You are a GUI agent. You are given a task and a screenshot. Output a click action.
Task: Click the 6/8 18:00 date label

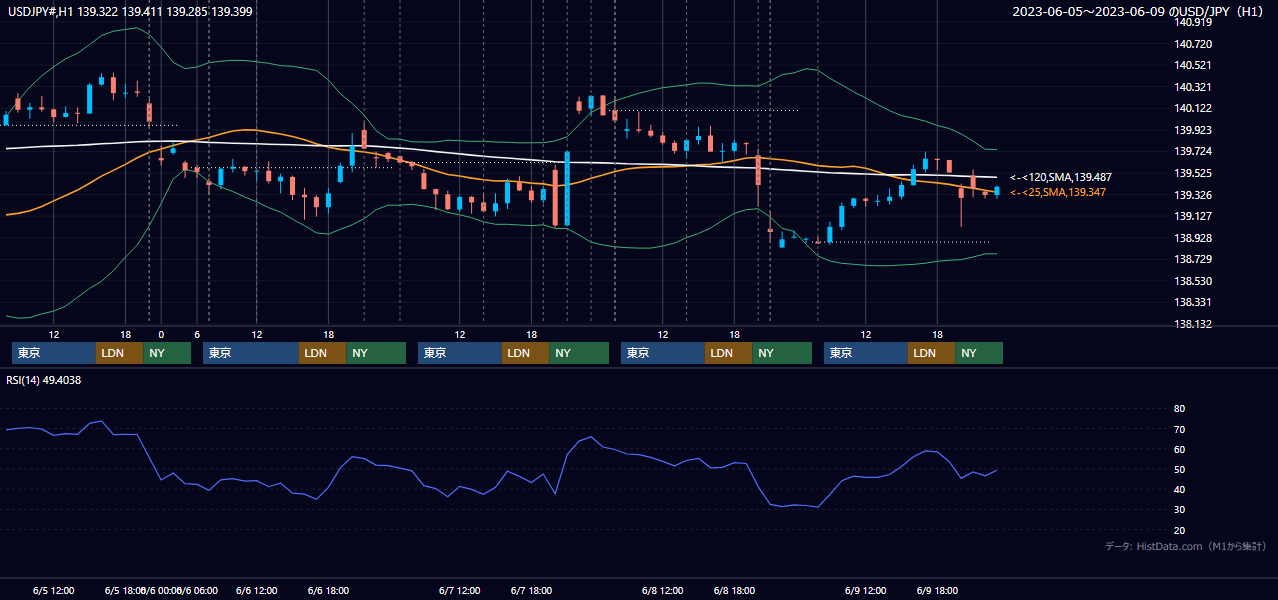click(734, 591)
